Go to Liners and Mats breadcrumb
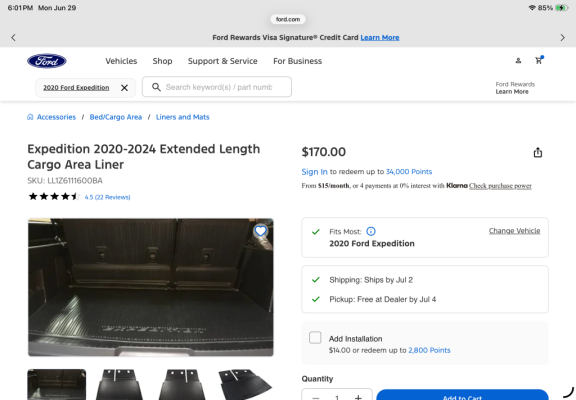This screenshot has width=576, height=400. tap(183, 117)
